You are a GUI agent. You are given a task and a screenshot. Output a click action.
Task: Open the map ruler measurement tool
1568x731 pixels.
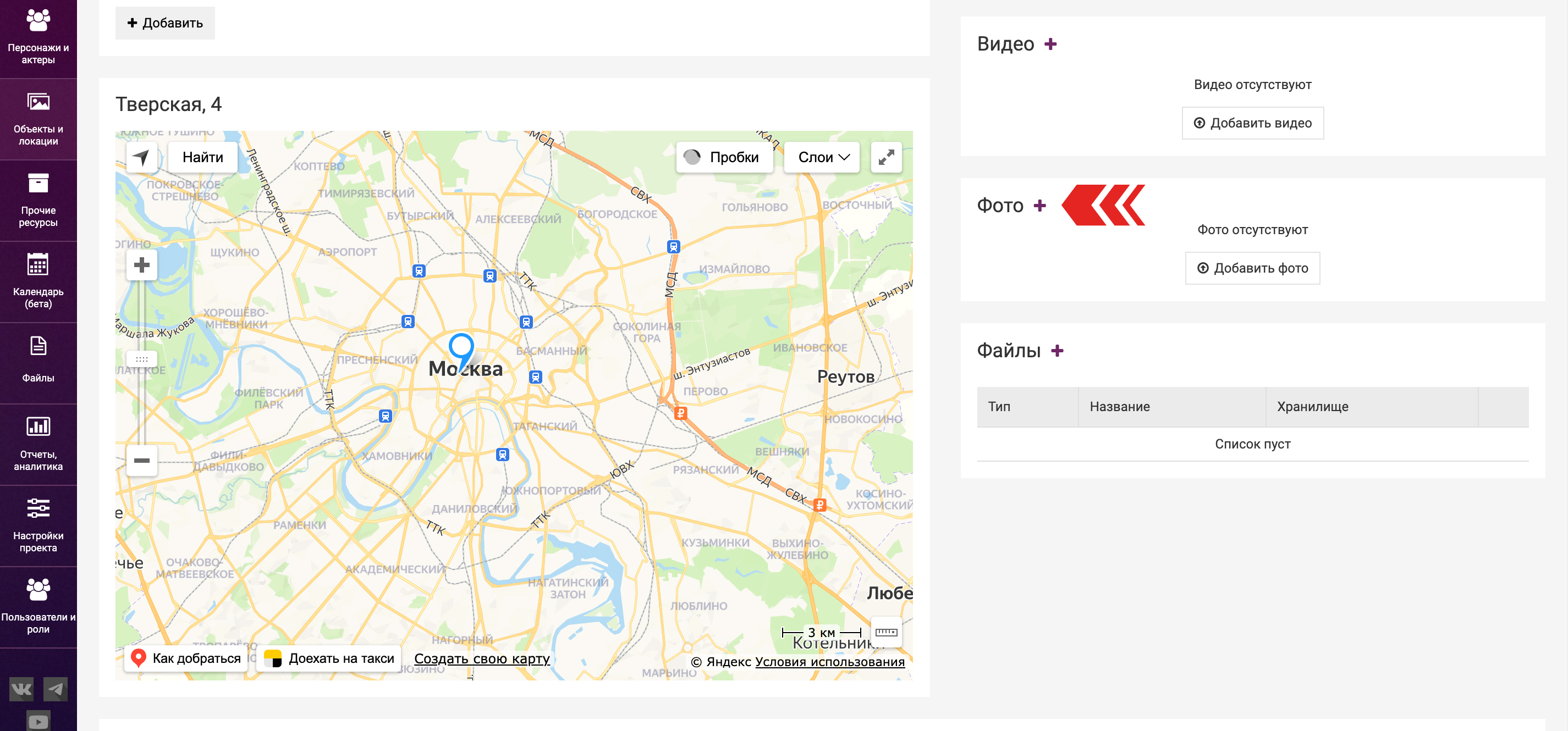(x=885, y=633)
